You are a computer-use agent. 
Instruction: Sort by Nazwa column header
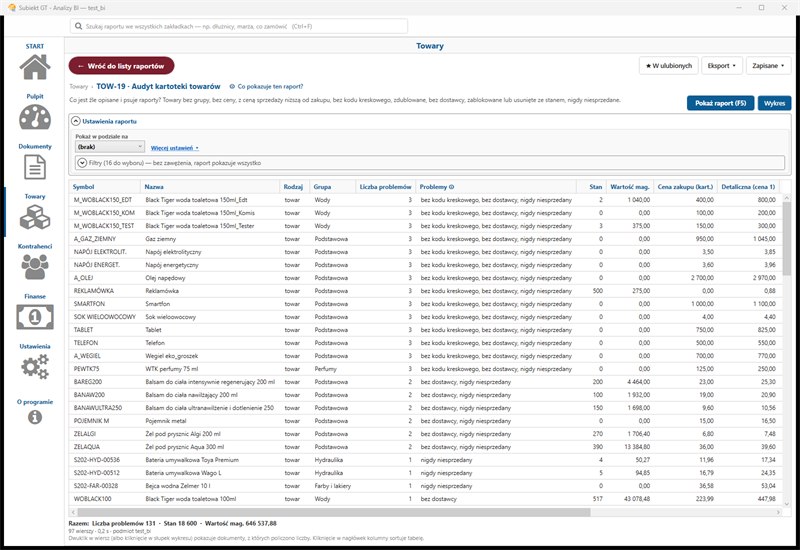tap(210, 187)
